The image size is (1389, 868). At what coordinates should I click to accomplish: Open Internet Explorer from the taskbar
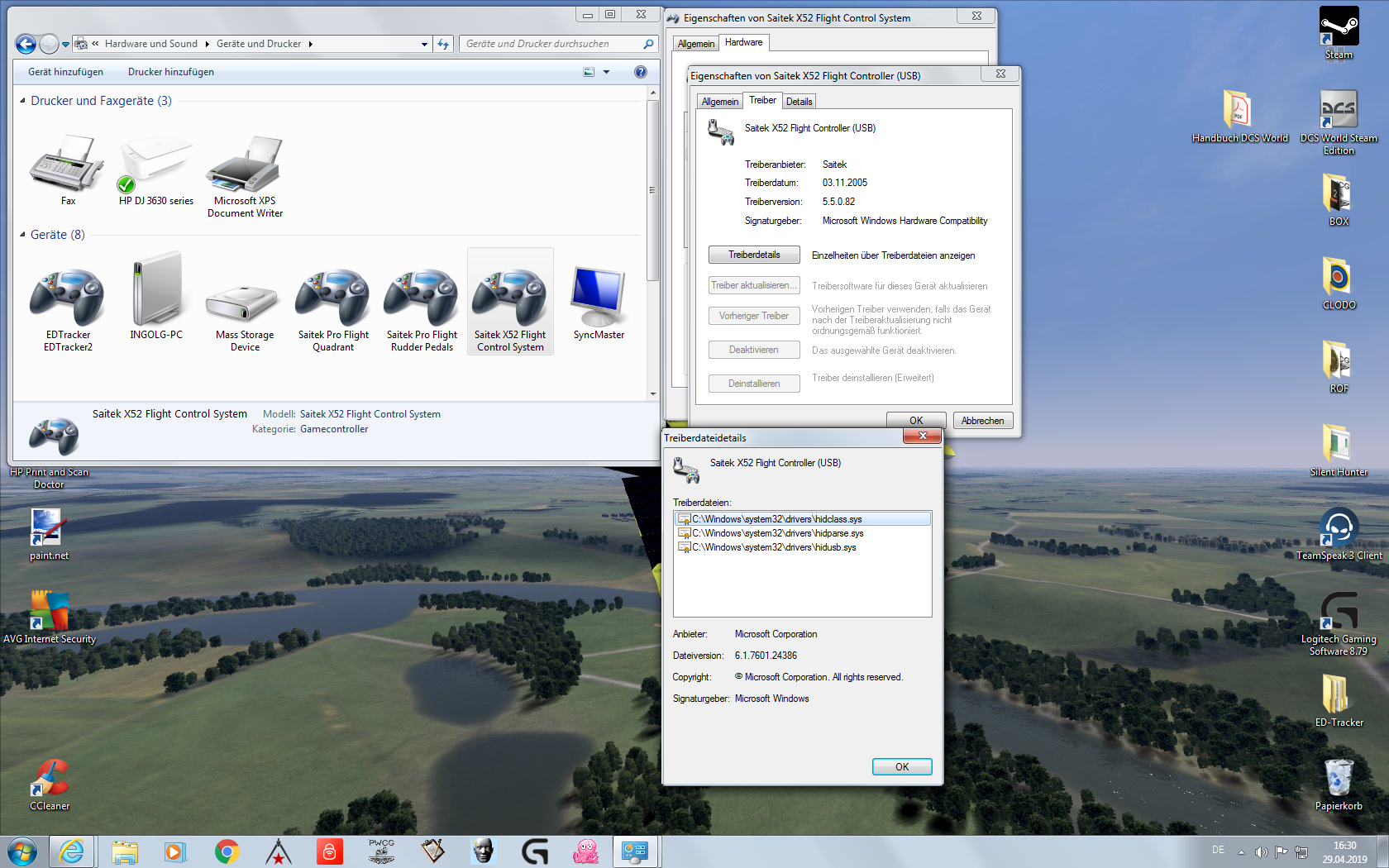point(72,851)
